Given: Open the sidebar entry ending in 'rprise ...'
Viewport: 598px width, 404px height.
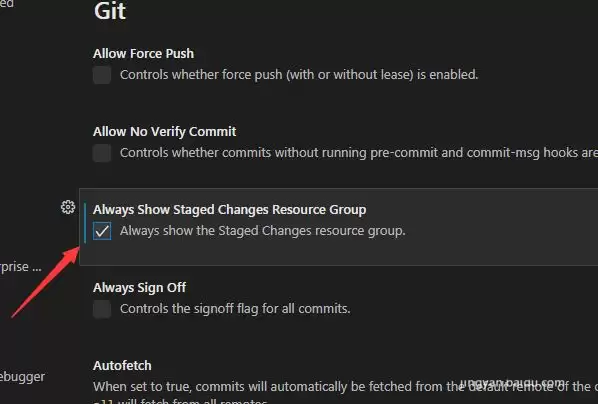Looking at the screenshot, I should pyautogui.click(x=20, y=267).
